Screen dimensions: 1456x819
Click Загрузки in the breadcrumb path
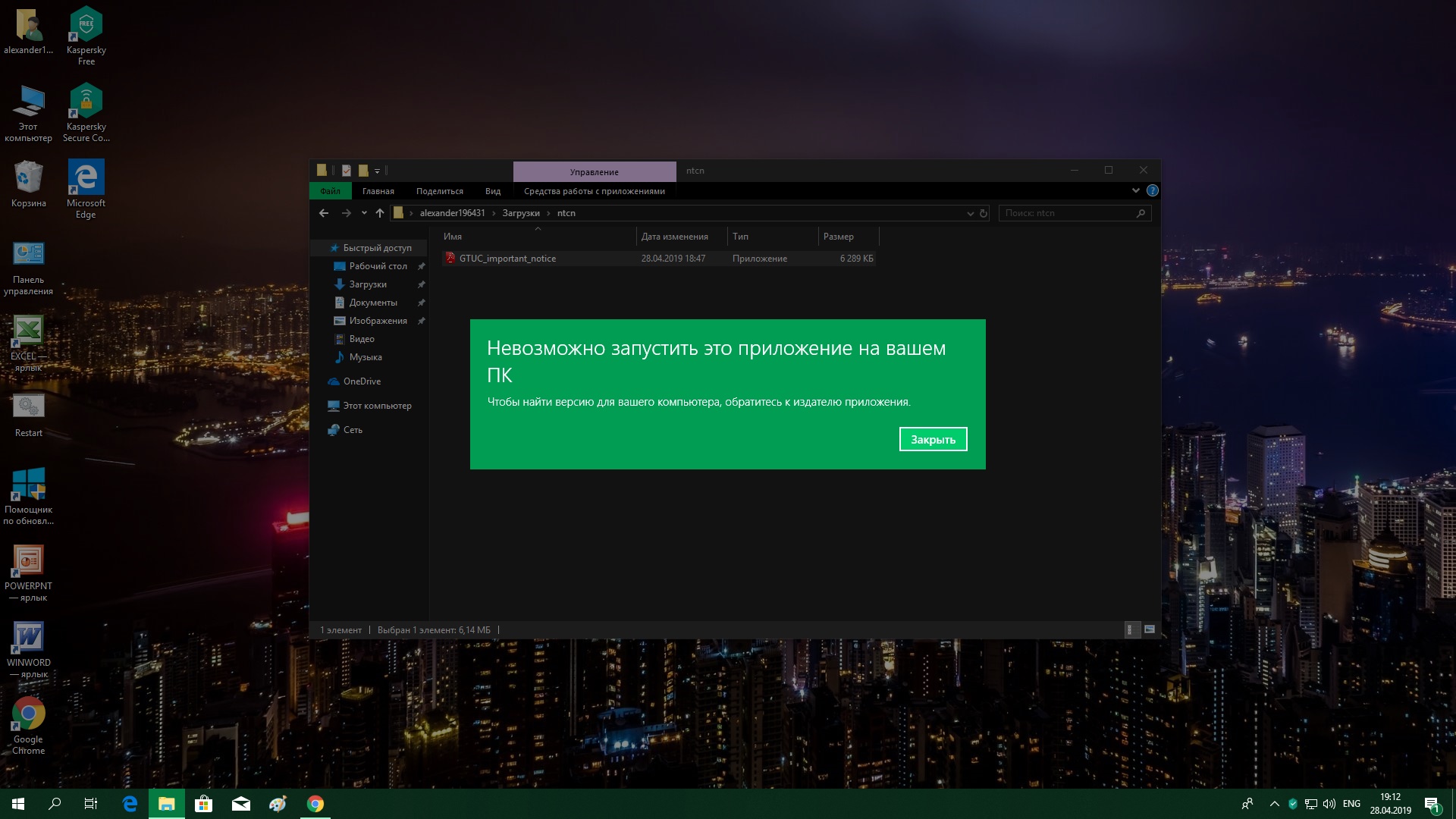[521, 213]
